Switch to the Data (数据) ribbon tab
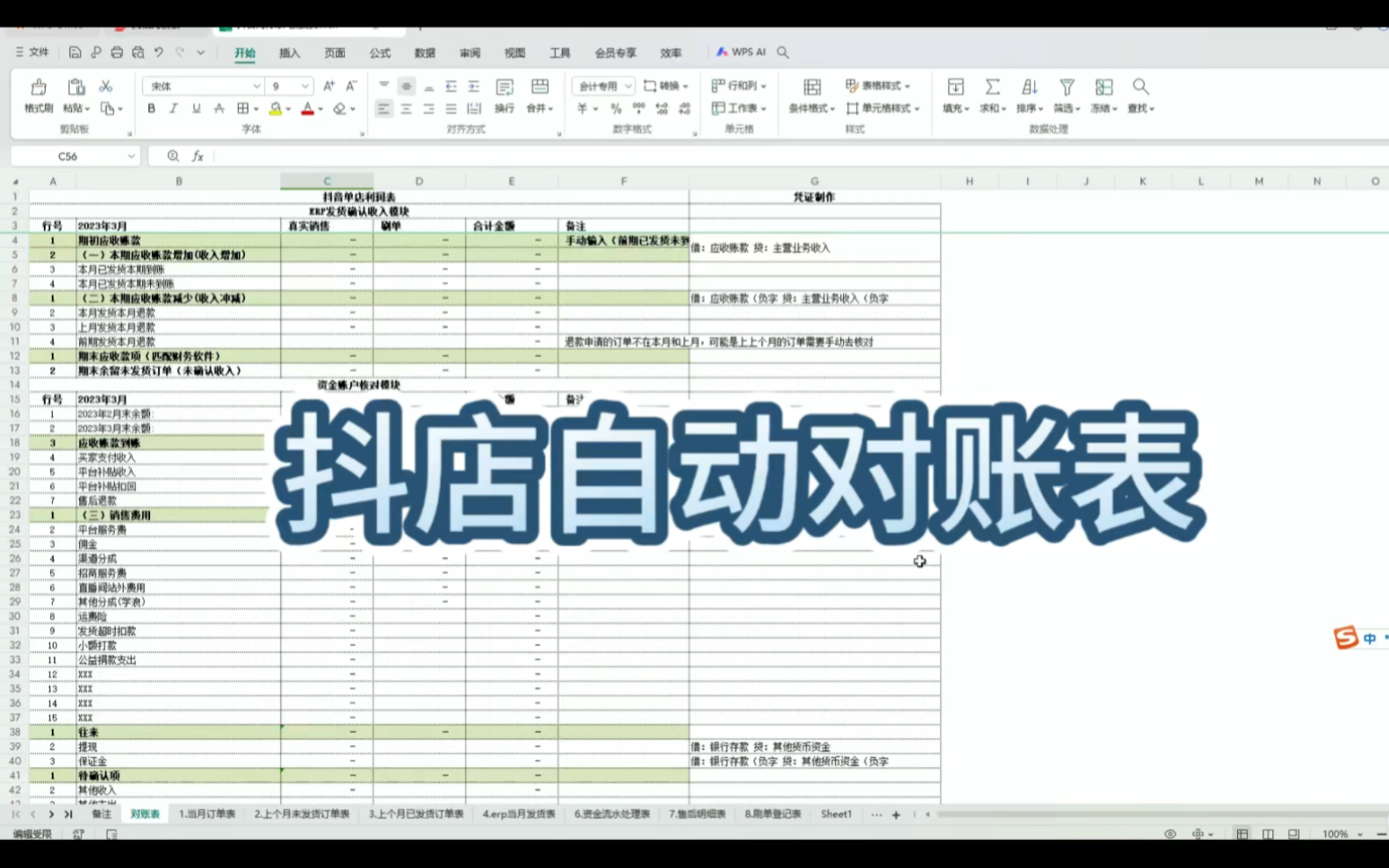This screenshot has height=868, width=1389. point(425,54)
